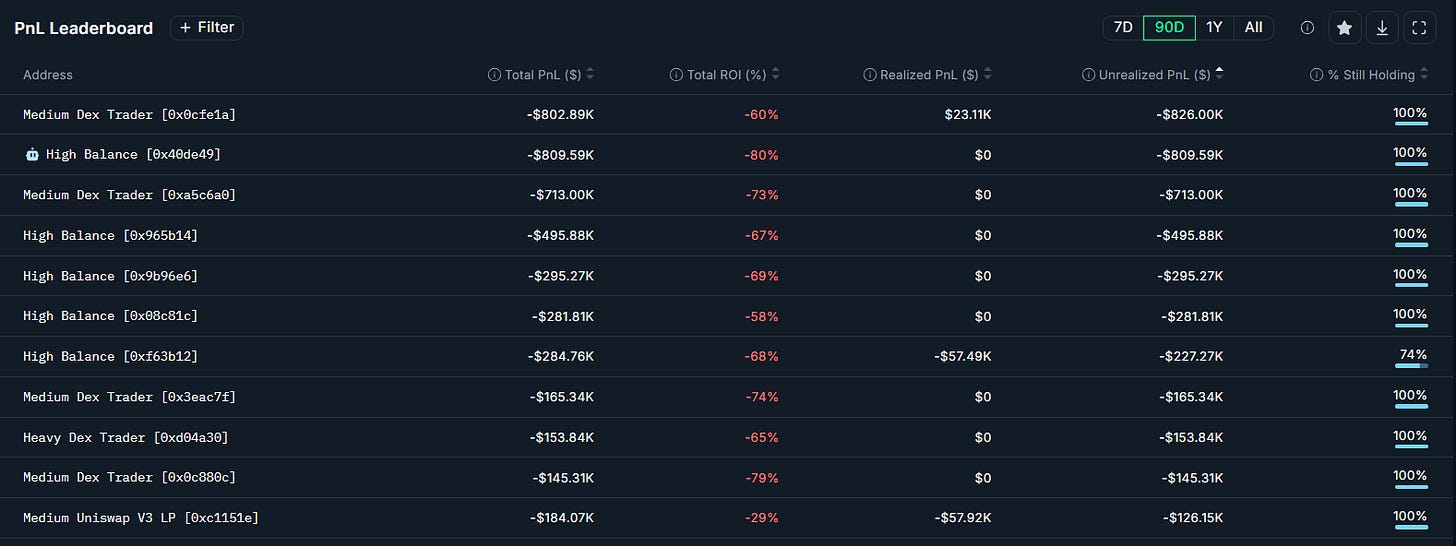Screen dimensions: 1456x546
Task: Click info icon next to Unrealized PnL
Action: click(1089, 75)
